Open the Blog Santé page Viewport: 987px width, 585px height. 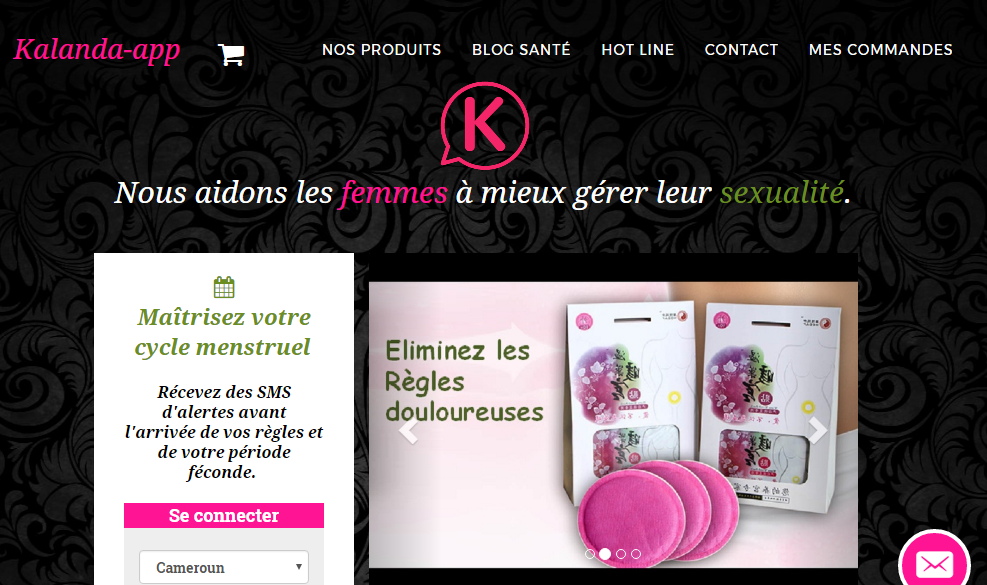521,50
